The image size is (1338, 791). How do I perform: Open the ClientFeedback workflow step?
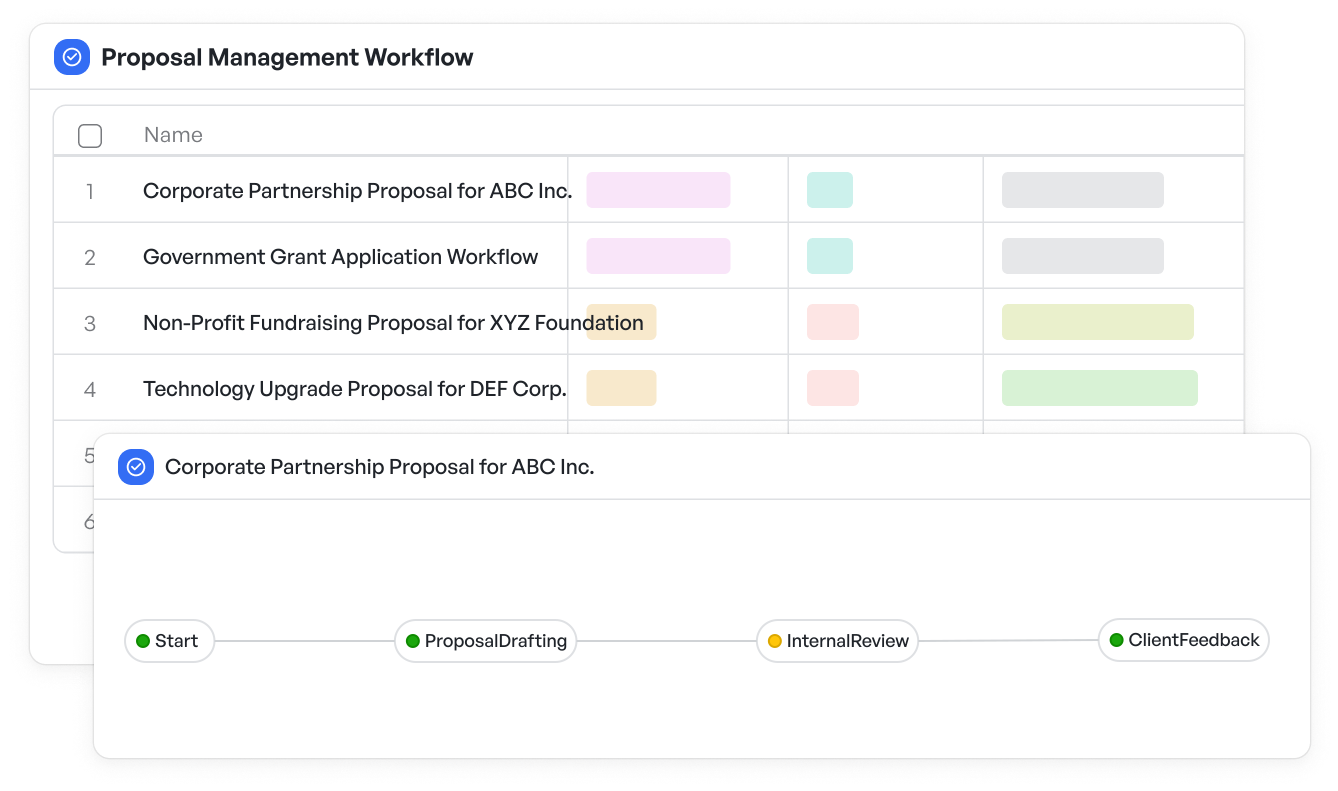(1184, 640)
